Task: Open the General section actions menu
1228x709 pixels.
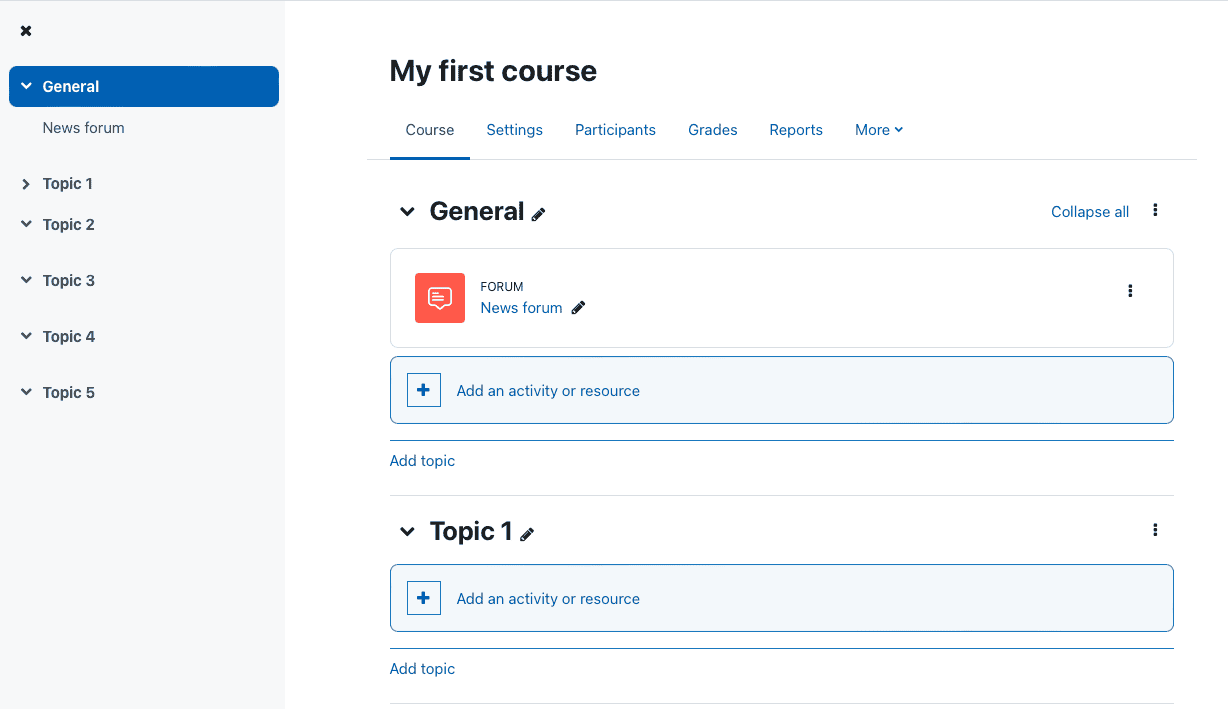Action: tap(1155, 210)
